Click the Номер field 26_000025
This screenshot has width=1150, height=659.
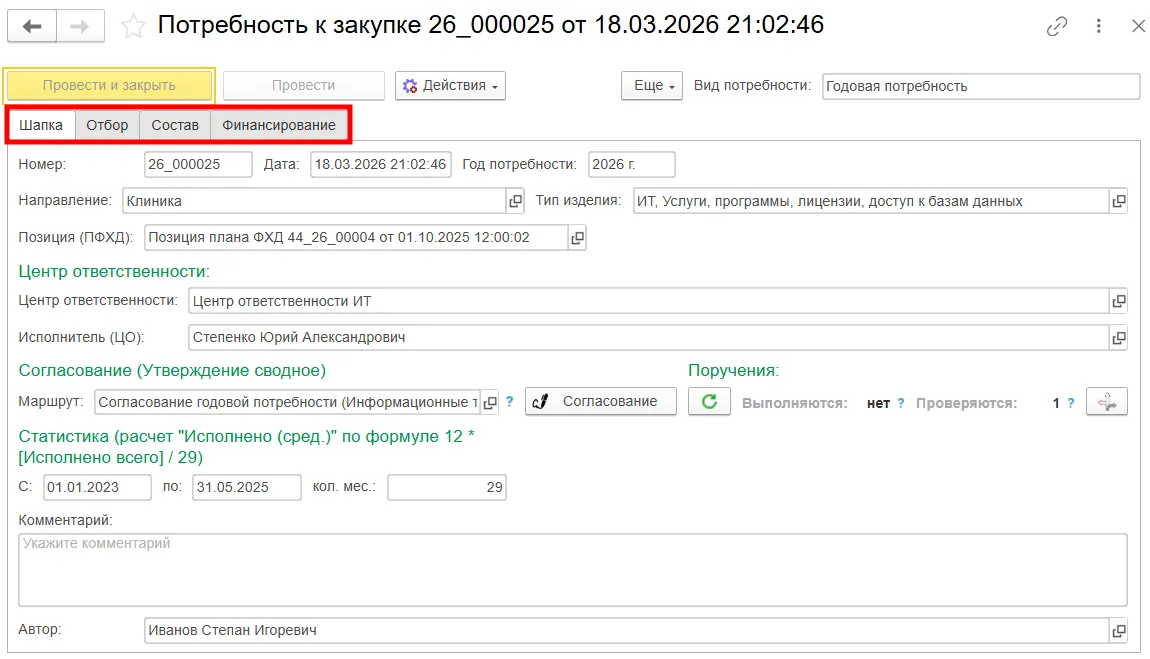198,164
